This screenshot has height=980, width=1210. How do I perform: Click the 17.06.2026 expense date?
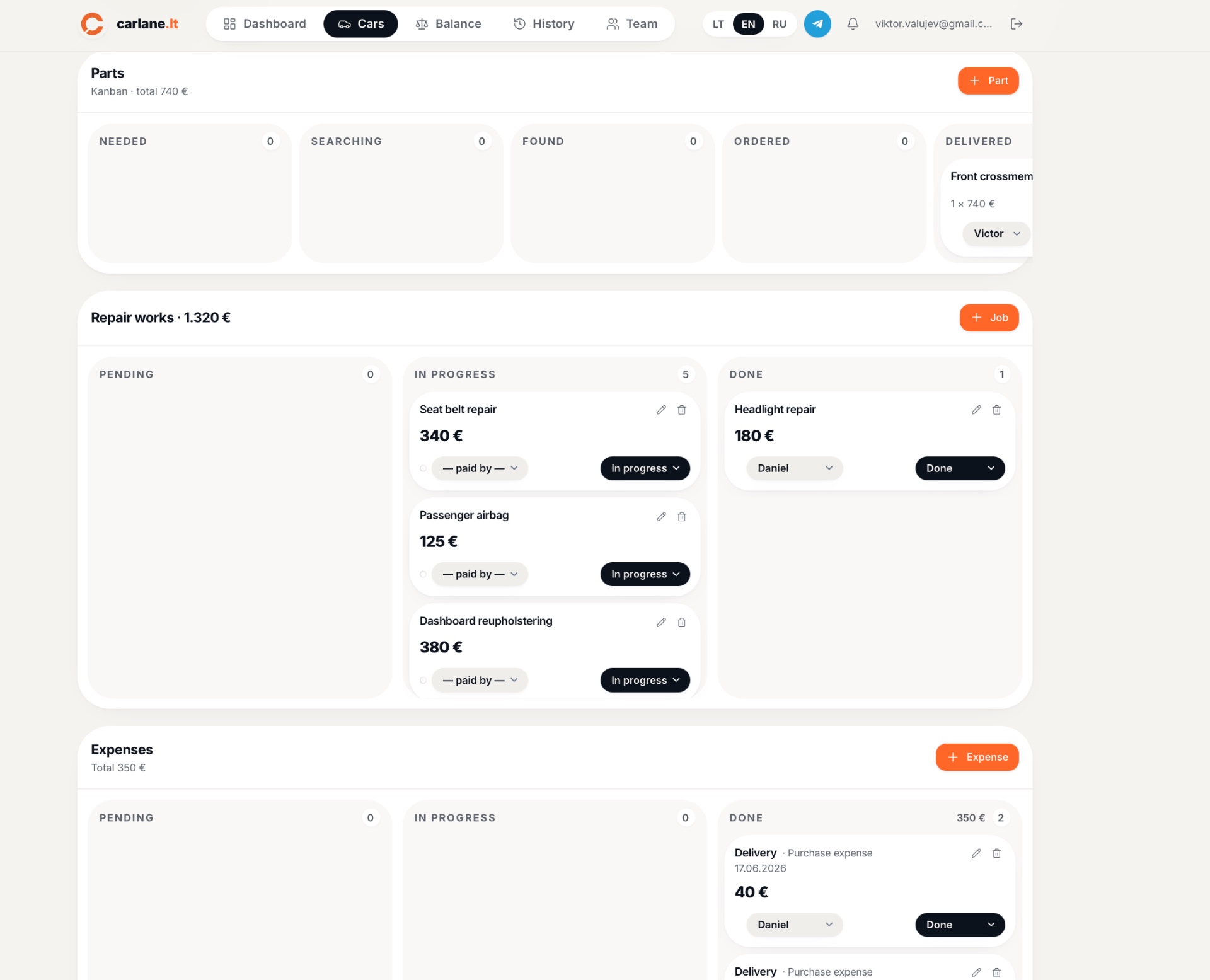click(760, 868)
